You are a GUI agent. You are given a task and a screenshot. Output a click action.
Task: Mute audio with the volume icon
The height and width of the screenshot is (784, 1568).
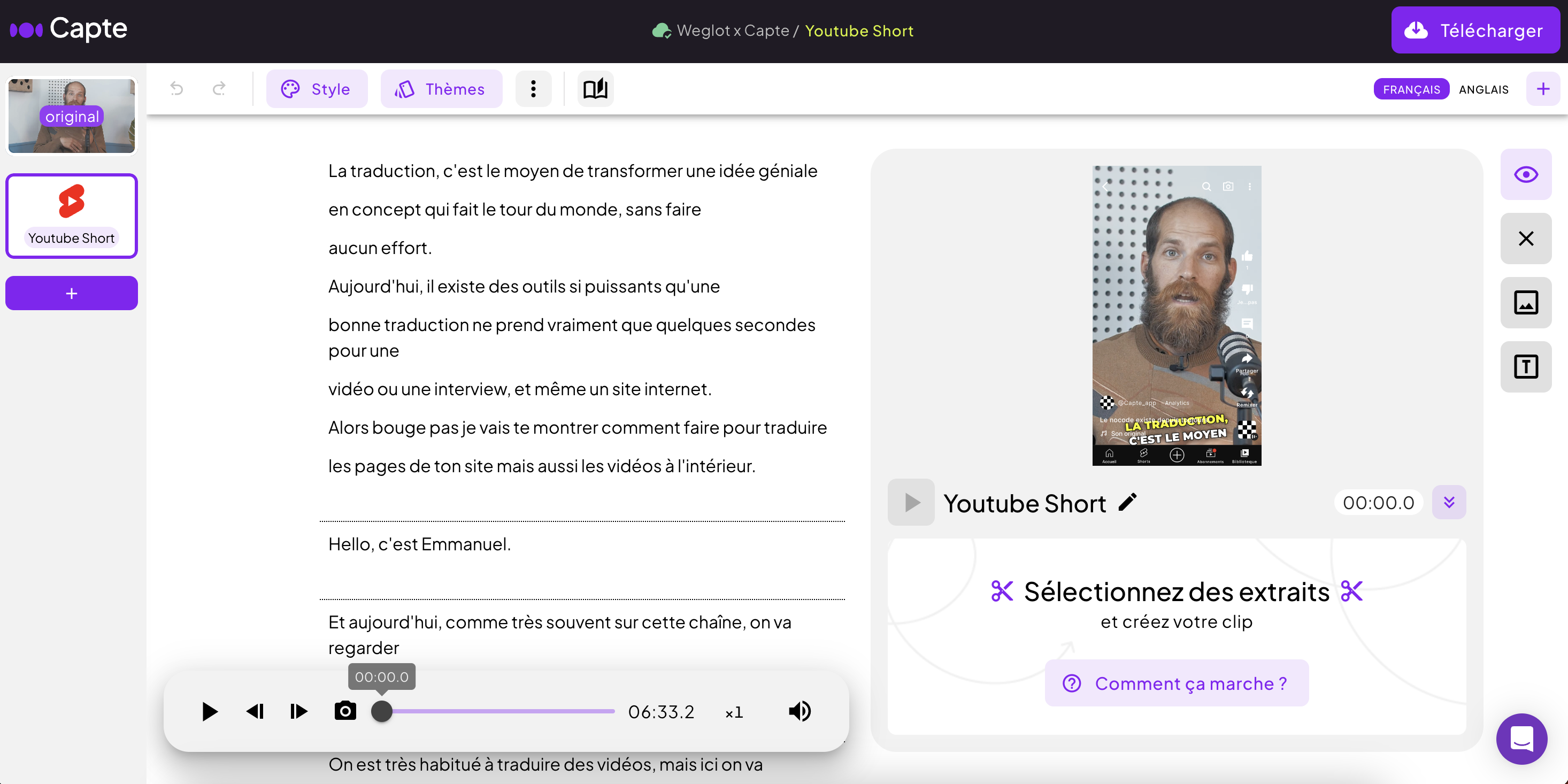(799, 711)
